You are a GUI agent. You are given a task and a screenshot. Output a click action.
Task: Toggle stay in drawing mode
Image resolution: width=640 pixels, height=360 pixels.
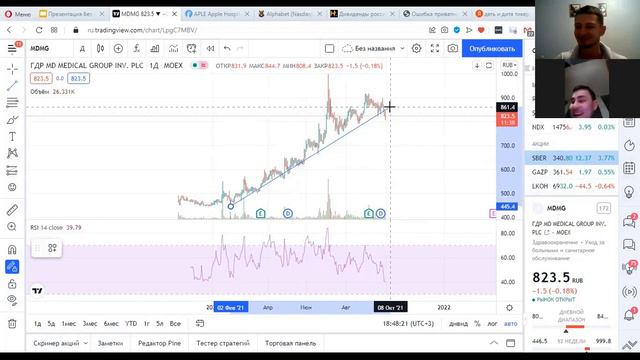coord(12,267)
